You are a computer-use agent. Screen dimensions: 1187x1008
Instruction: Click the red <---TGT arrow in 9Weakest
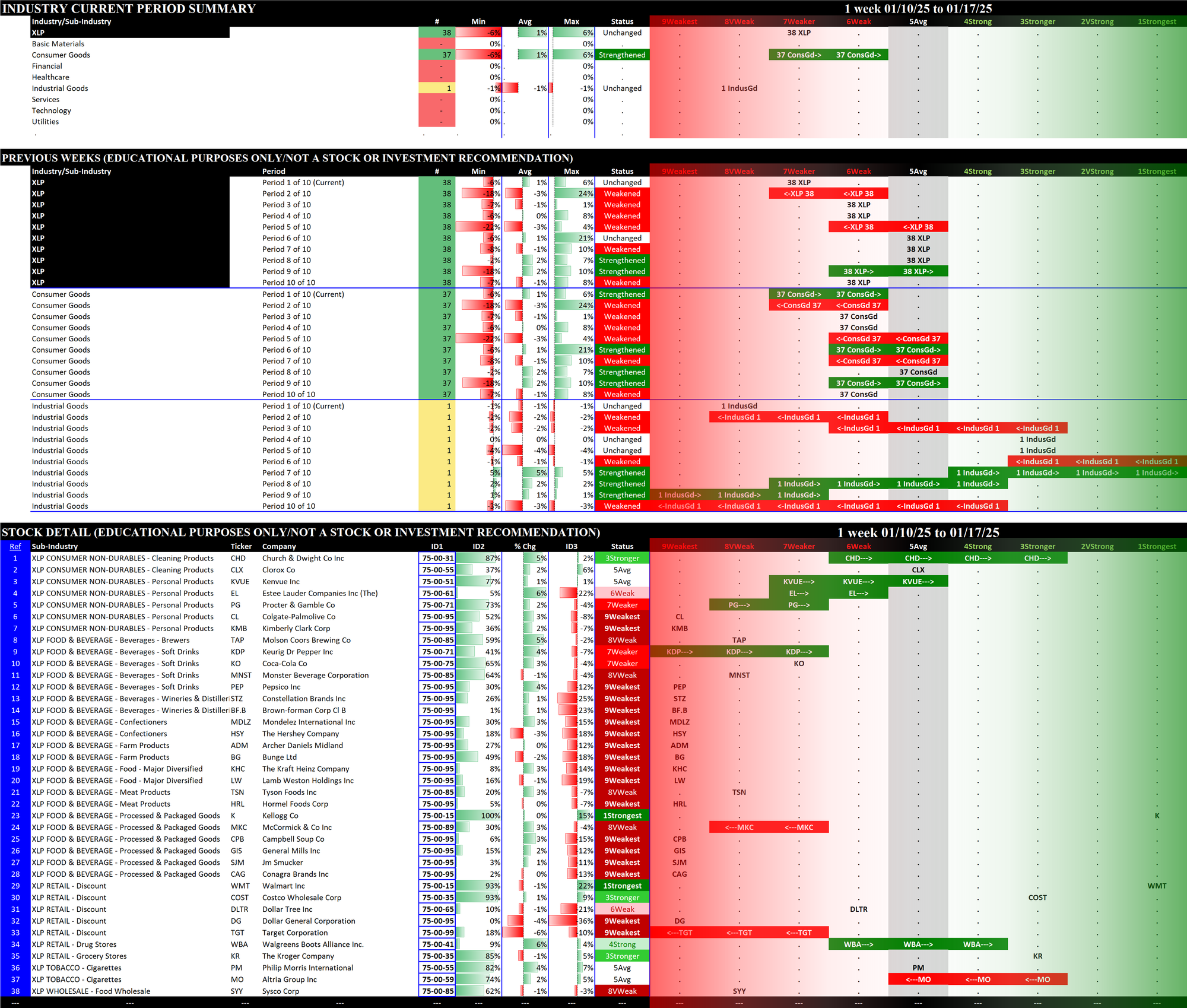(x=679, y=933)
